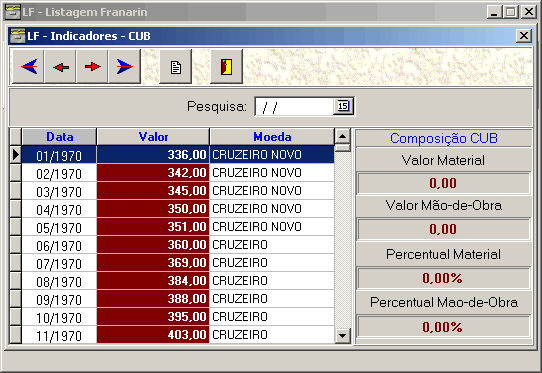Screen dimensions: 542x373
Task: Click the grid vertical scrollbar thumb
Action: coord(343,148)
